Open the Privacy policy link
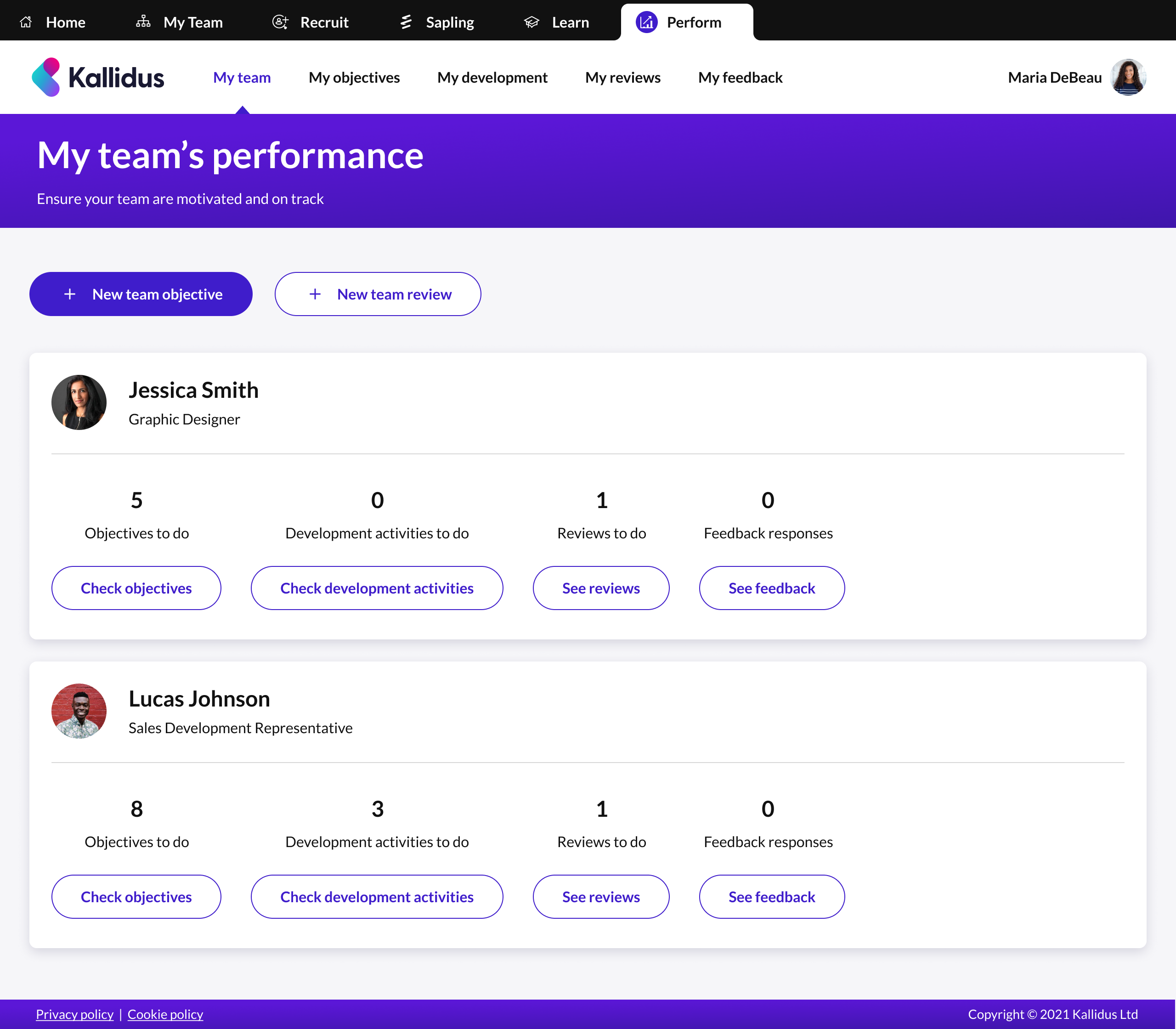Image resolution: width=1176 pixels, height=1029 pixels. click(x=74, y=1013)
